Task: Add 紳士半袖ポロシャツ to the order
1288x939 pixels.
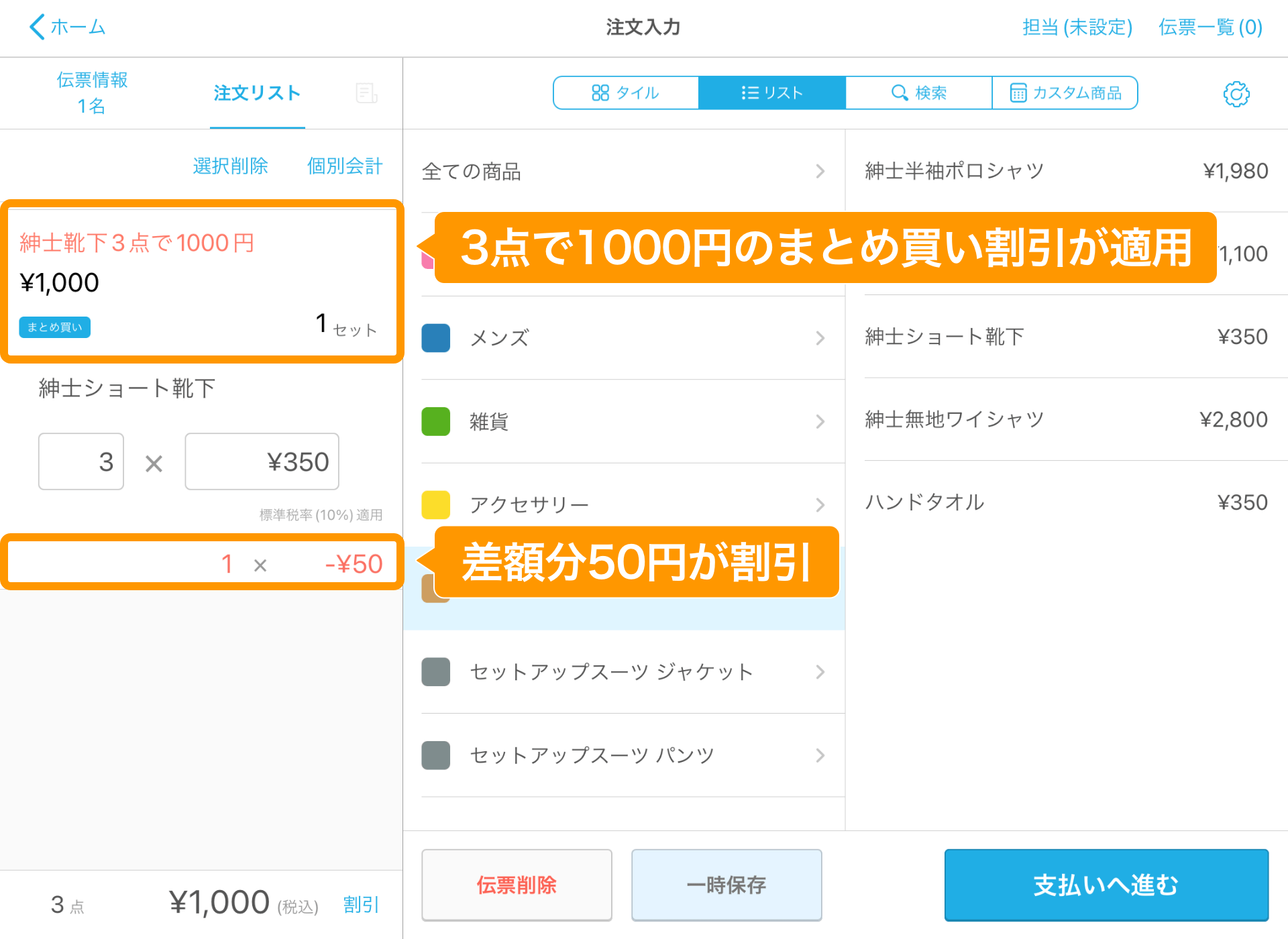Action: 1065,171
